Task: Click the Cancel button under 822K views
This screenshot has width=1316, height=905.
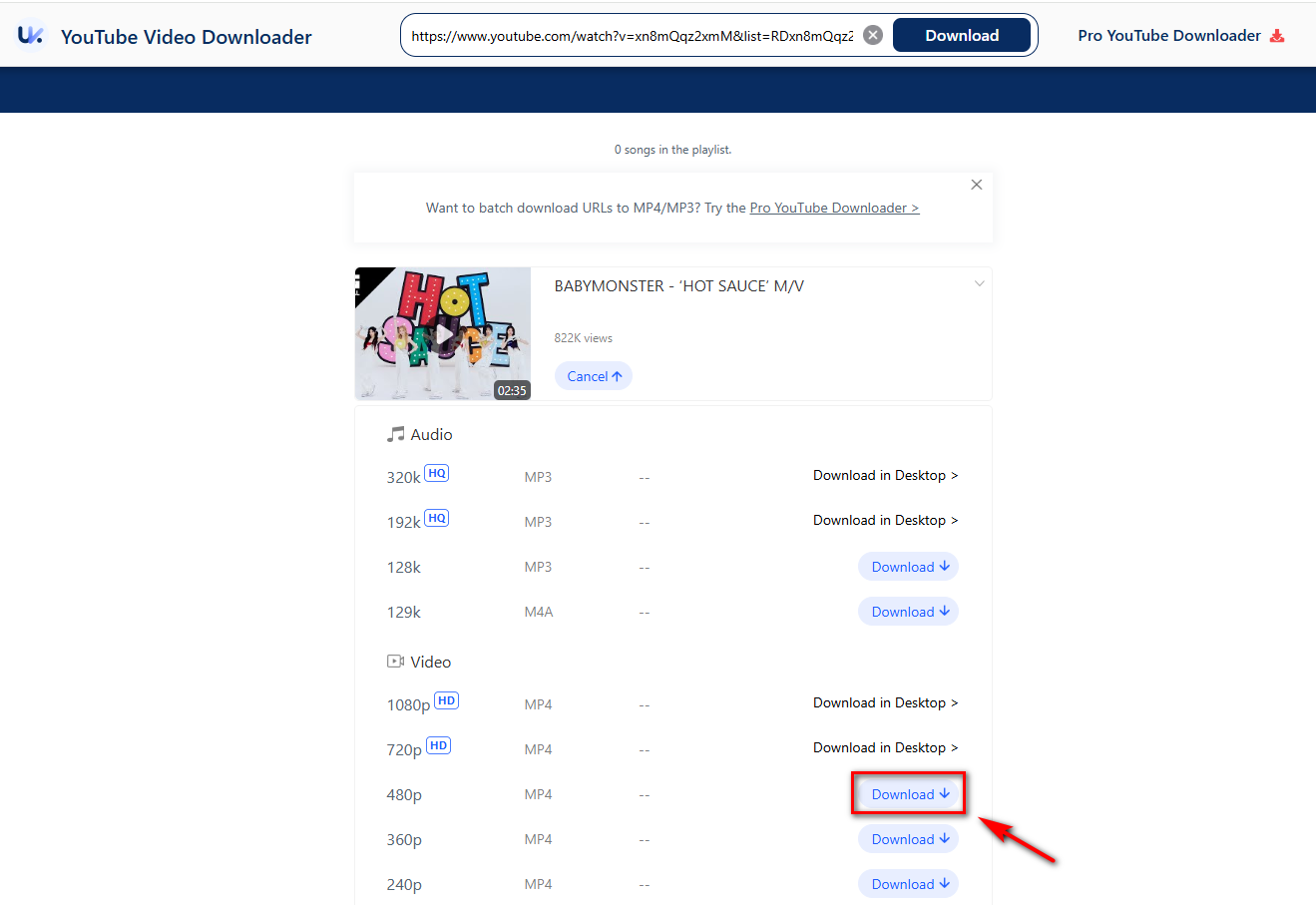Action: pos(594,376)
